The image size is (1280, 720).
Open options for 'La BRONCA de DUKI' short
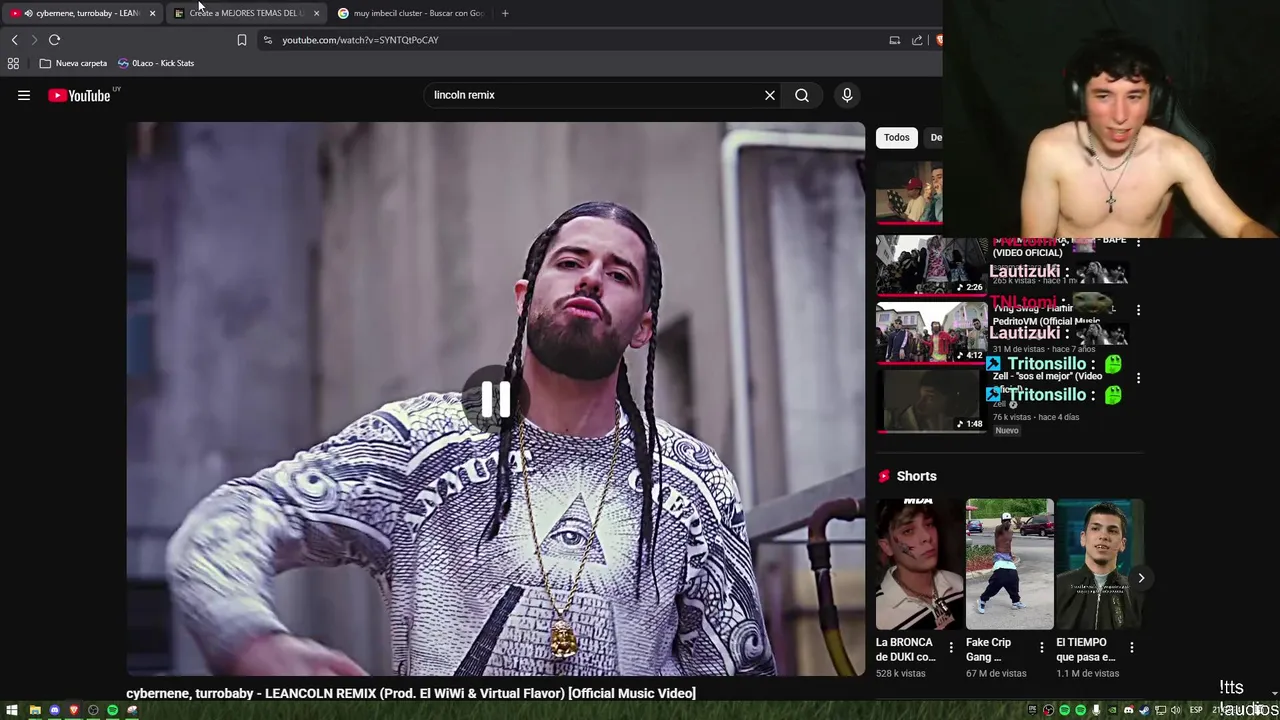point(951,648)
